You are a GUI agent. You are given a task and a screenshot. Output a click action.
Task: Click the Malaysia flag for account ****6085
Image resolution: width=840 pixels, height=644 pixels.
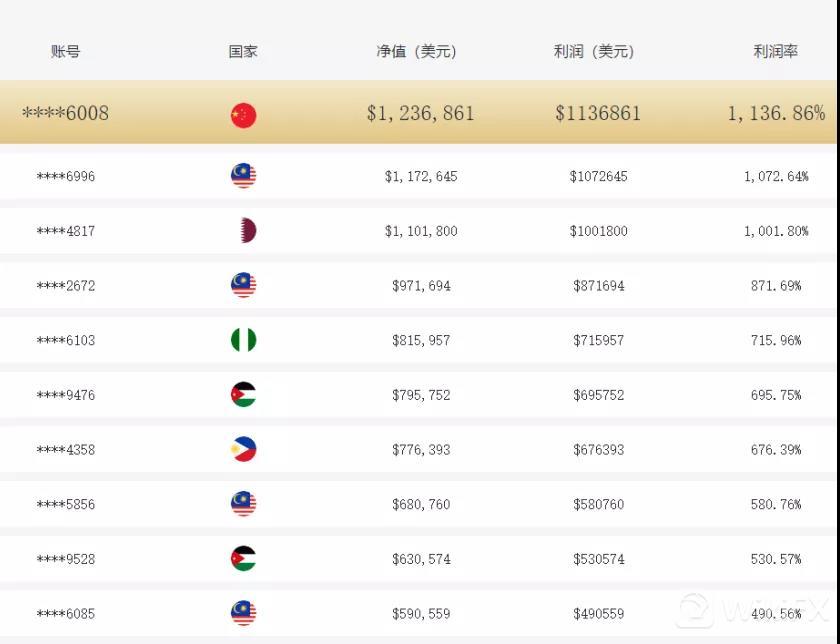(243, 613)
